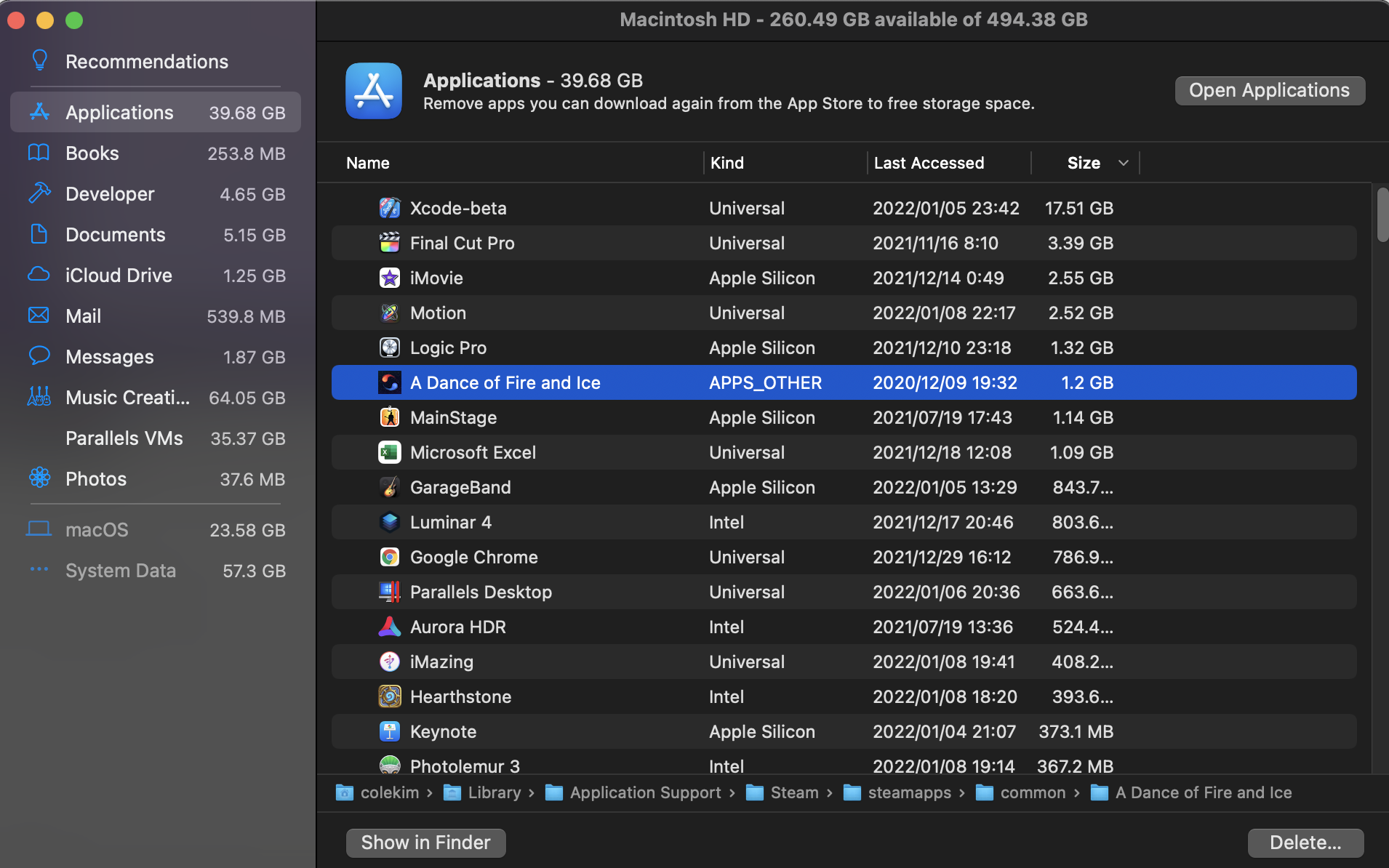Click the Microsoft Excel icon
The image size is (1389, 868).
click(390, 453)
